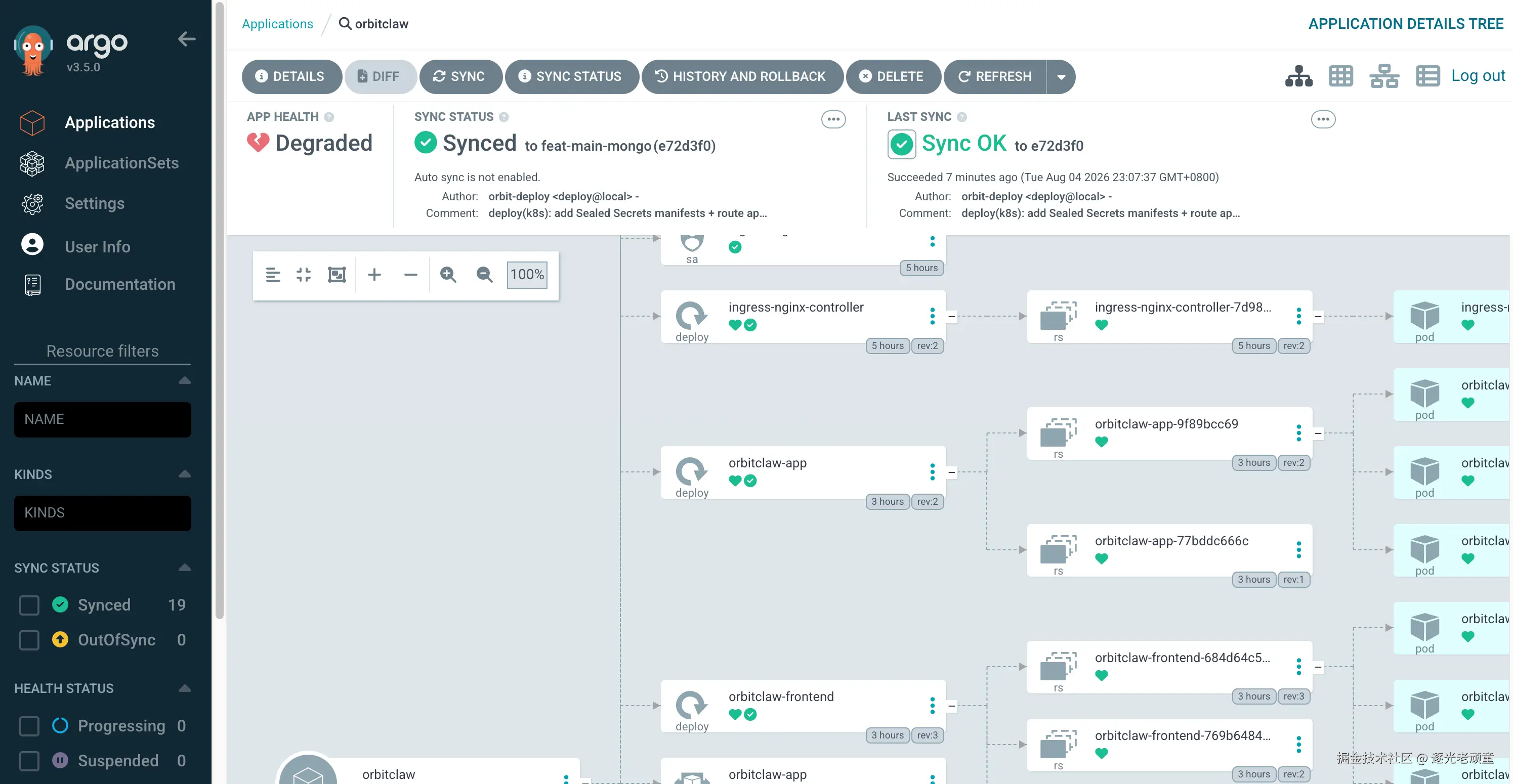Check the OutOfSync filter checkbox
The image size is (1513, 784).
click(29, 639)
